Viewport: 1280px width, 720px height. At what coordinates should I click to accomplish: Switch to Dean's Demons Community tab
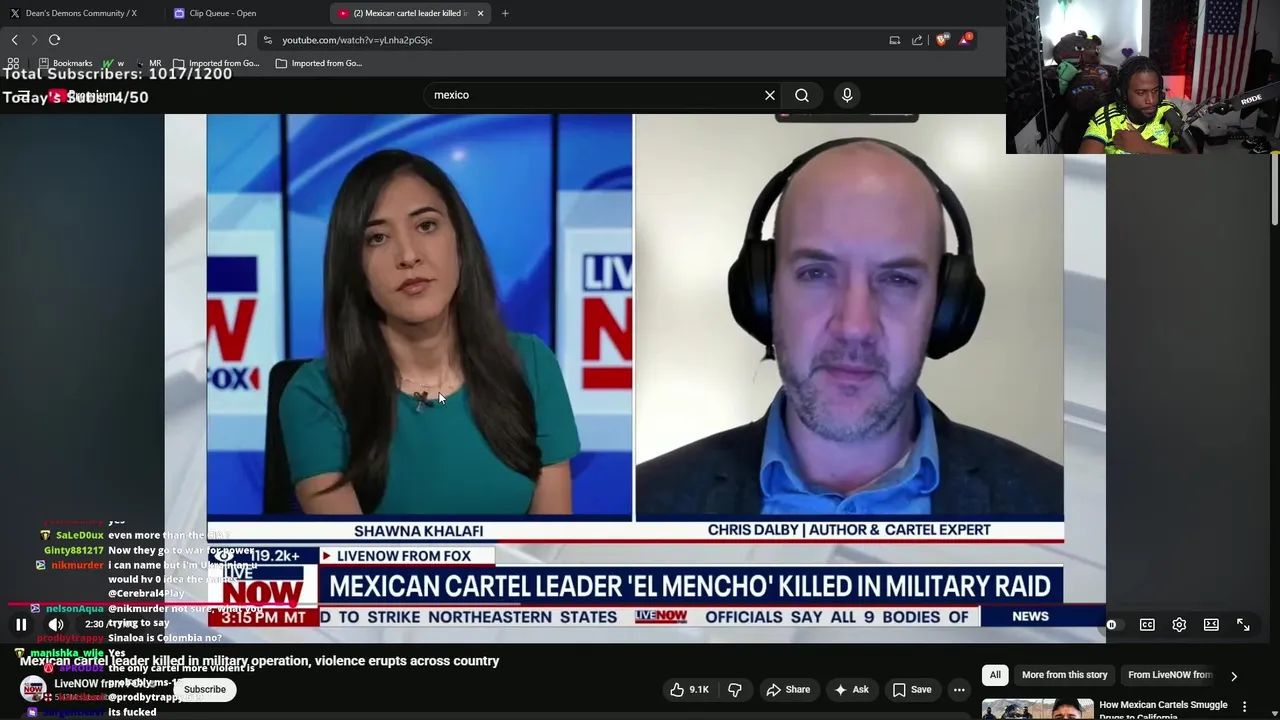pos(80,13)
